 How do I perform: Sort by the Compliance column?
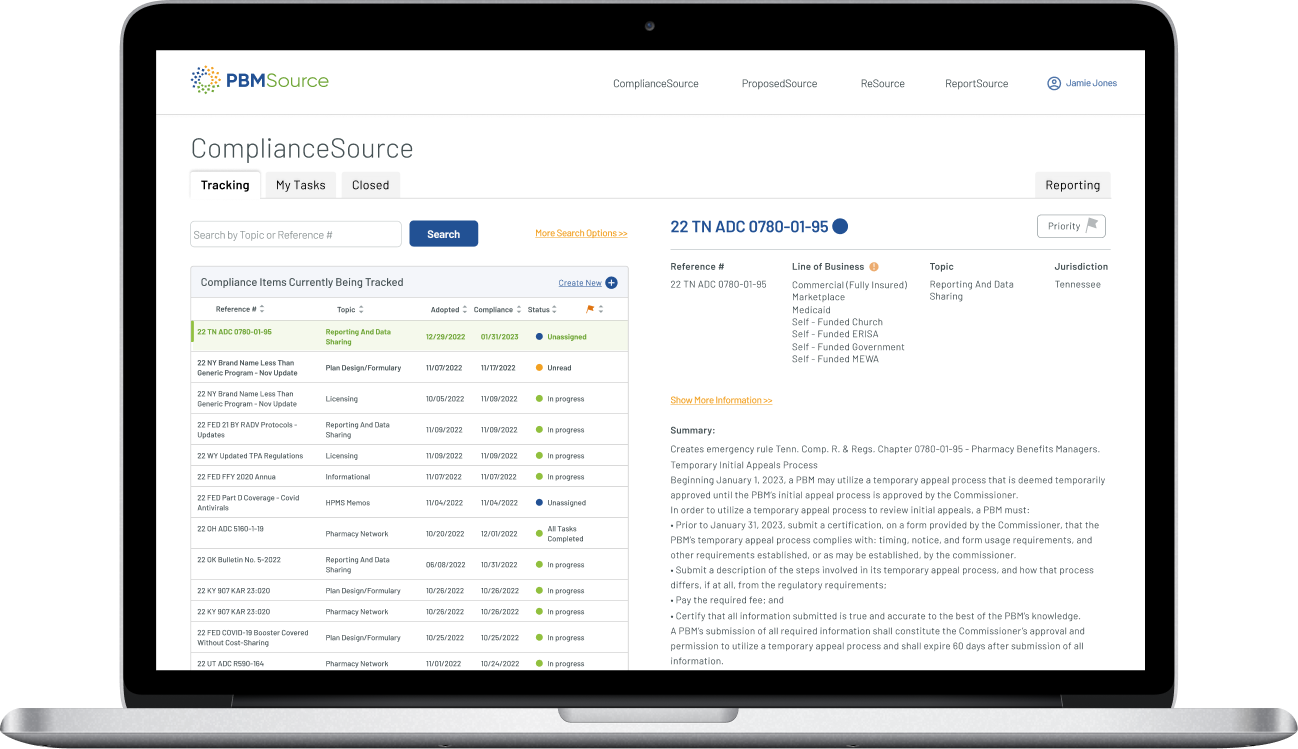[497, 309]
